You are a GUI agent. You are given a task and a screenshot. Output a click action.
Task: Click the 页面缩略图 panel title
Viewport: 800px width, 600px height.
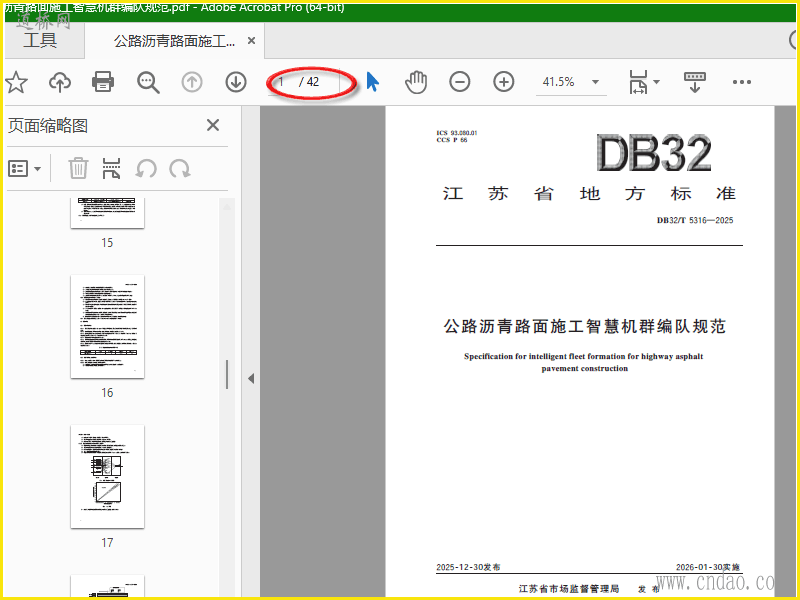tap(48, 126)
